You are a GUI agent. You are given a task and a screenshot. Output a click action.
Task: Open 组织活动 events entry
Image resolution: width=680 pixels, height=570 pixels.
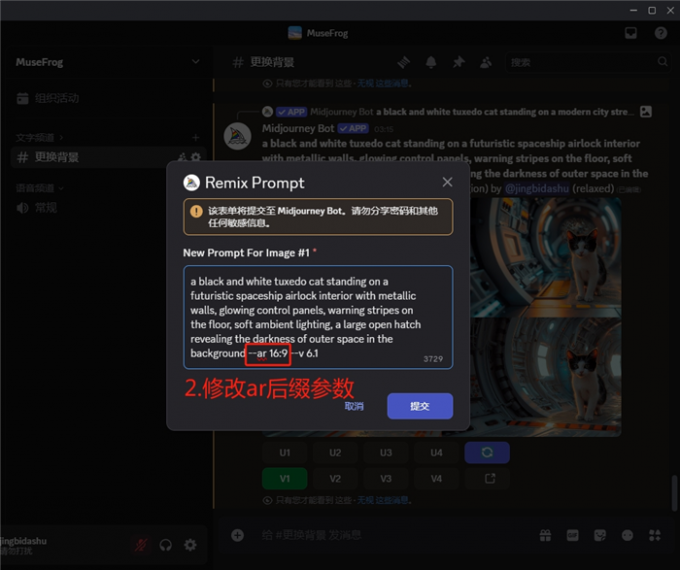coord(106,98)
